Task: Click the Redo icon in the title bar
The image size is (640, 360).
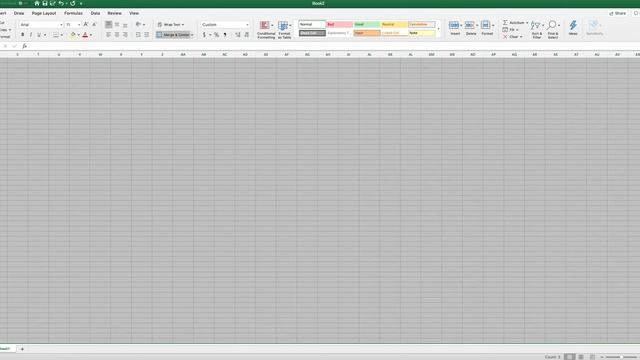Action: pyautogui.click(x=73, y=3)
